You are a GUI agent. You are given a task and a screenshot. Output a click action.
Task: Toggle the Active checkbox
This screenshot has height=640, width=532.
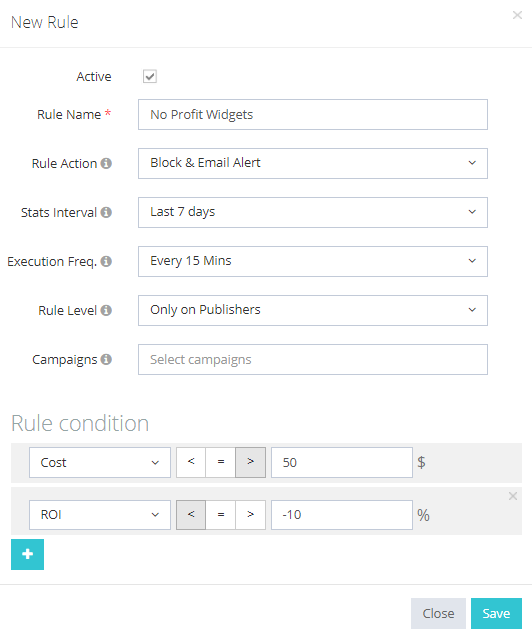click(x=150, y=76)
